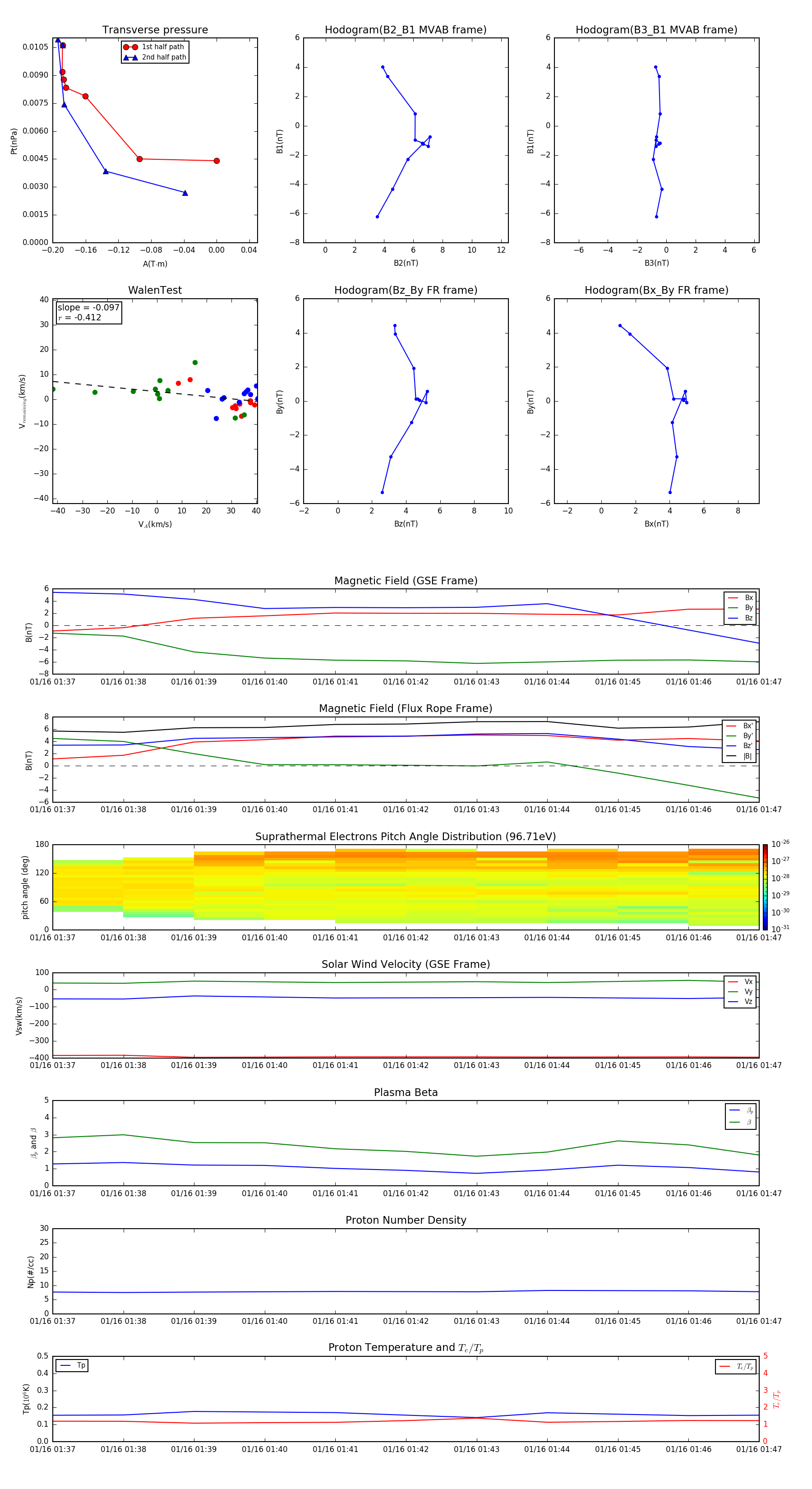Viewport: 812px width, 1489px height.
Task: Click the 'Vx' legend entry
Action: [x=740, y=981]
